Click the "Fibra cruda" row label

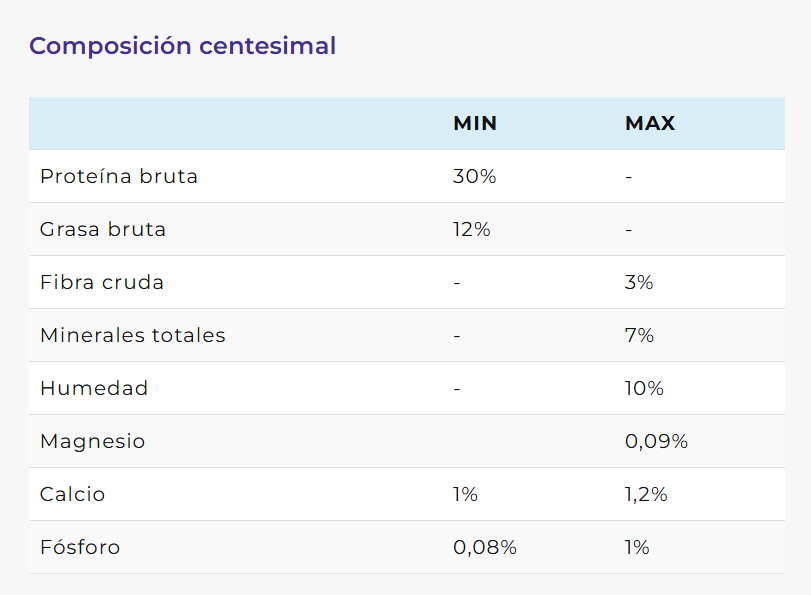[x=102, y=283]
